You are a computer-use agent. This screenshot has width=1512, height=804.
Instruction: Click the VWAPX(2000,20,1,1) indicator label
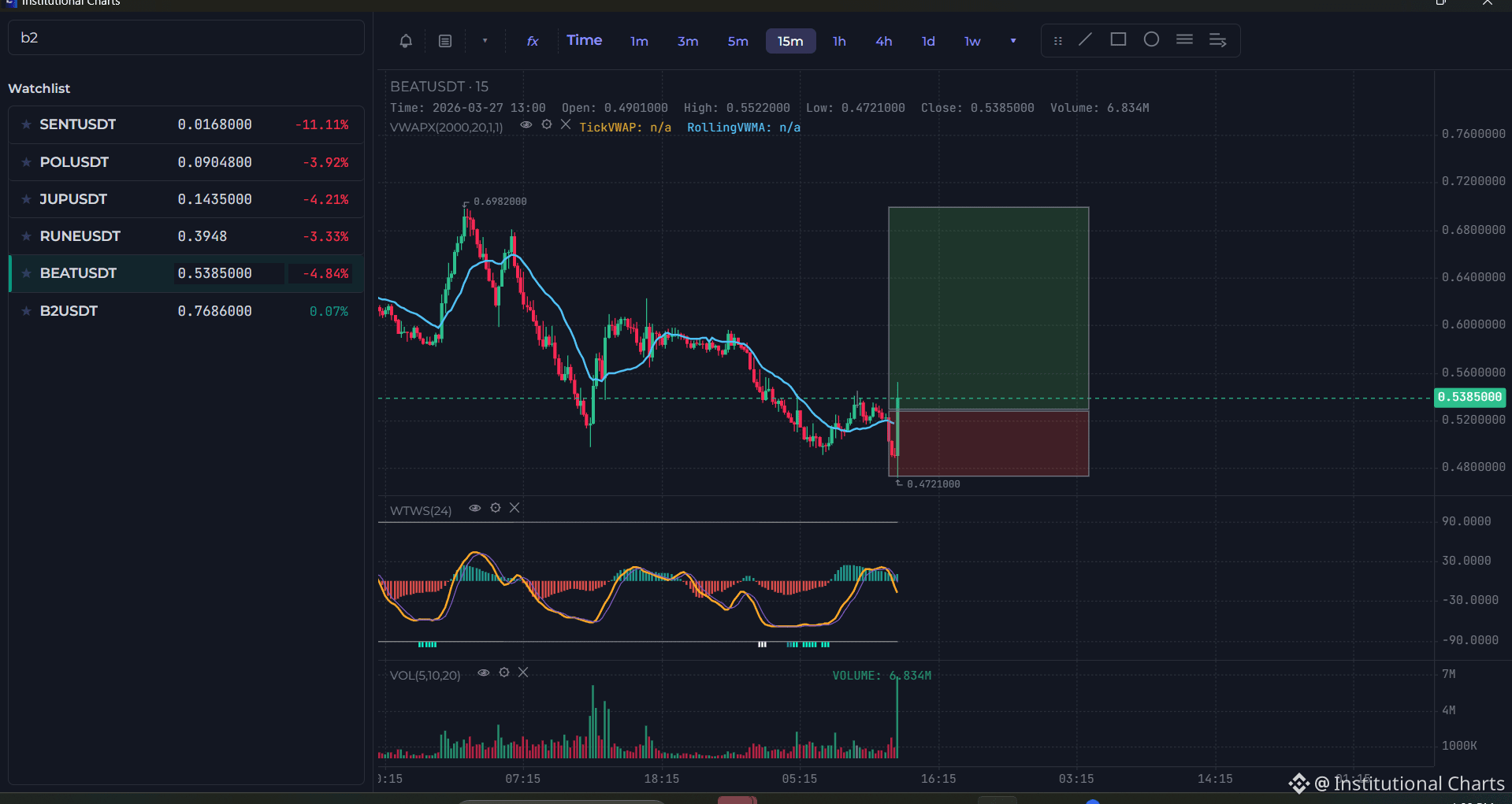[446, 128]
